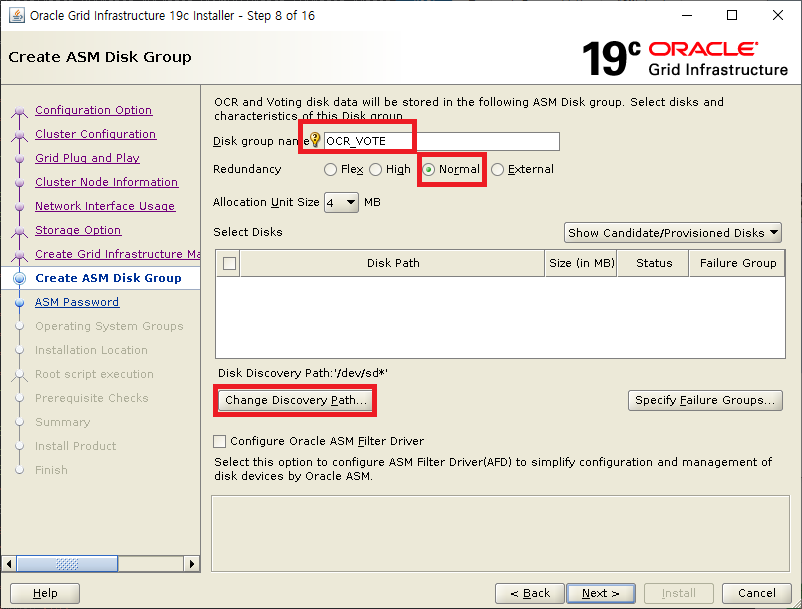Go to the Configuration Option step
802x609 pixels.
(x=94, y=110)
